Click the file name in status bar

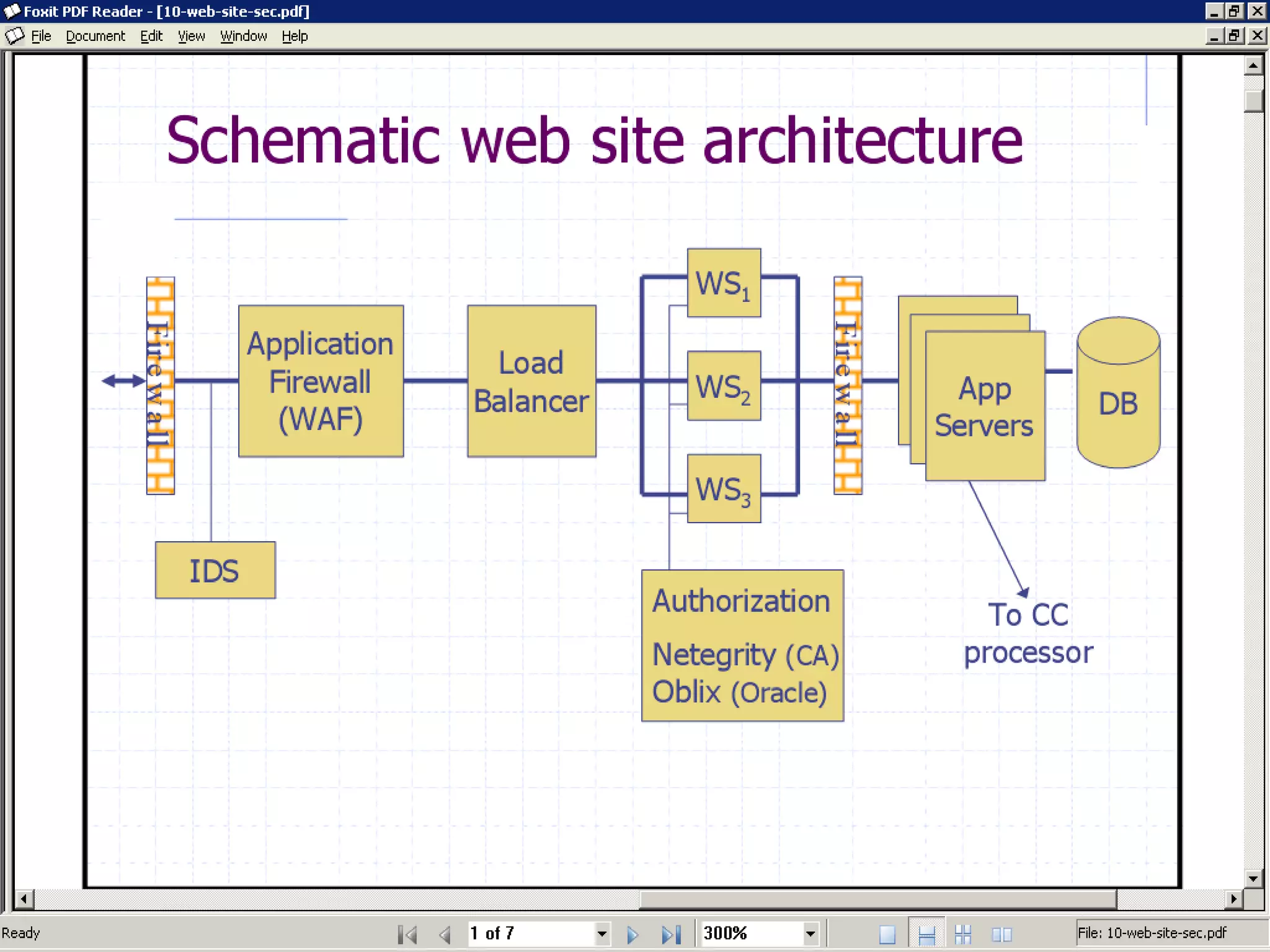point(1152,933)
